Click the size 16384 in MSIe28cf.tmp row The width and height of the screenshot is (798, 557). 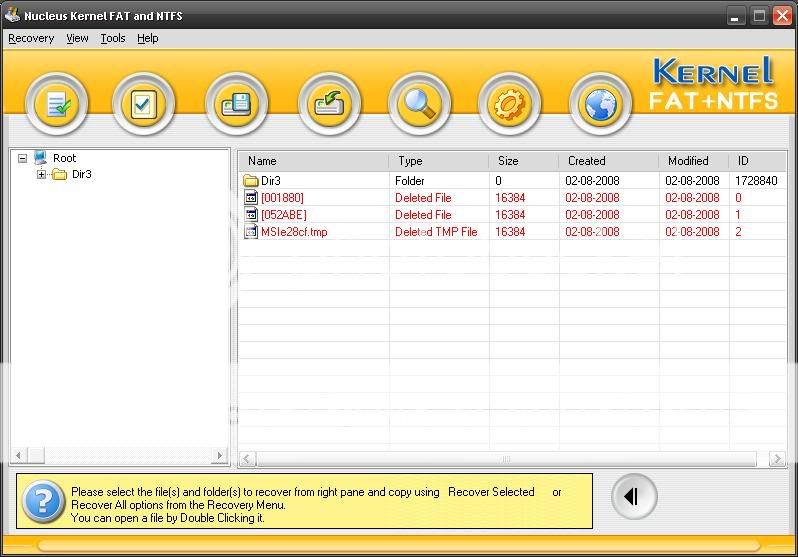[x=510, y=232]
